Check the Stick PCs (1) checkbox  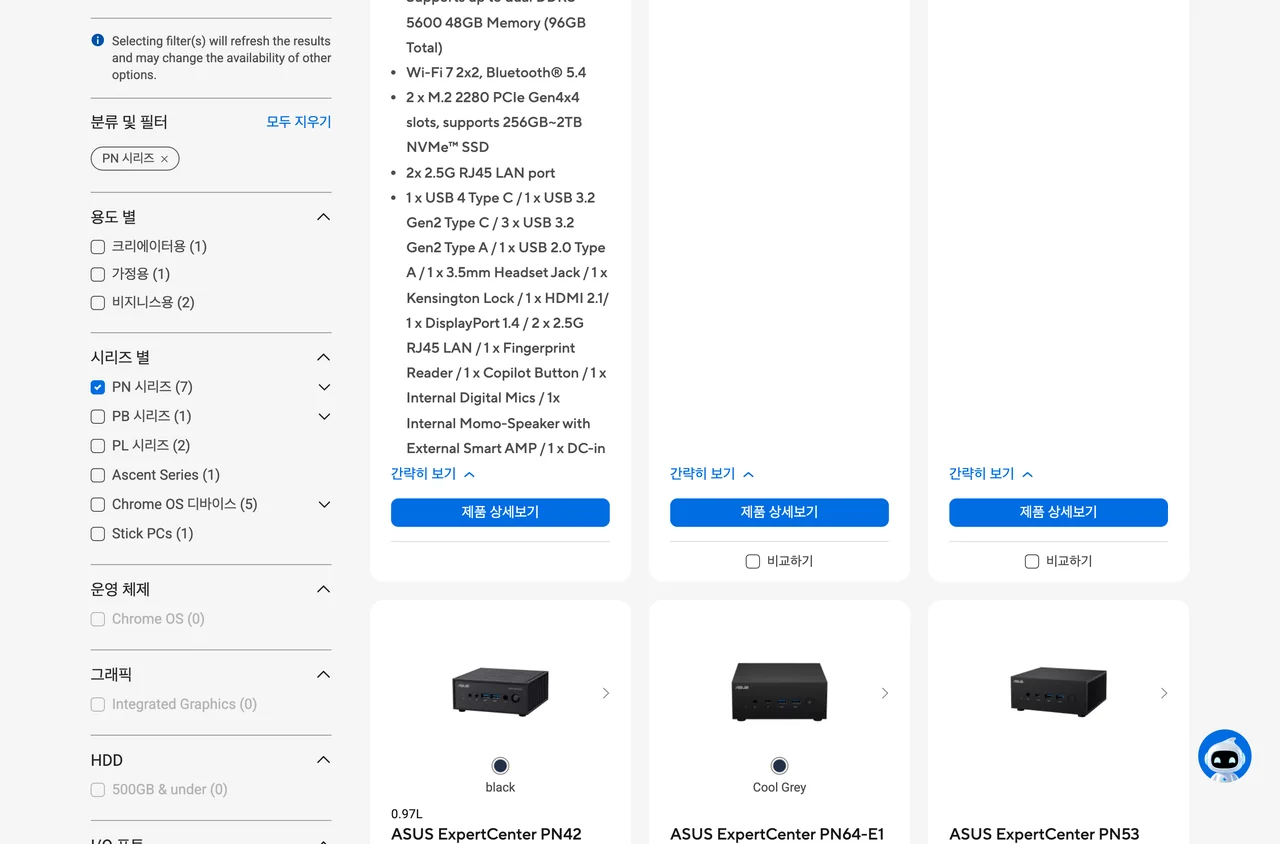[x=98, y=534]
